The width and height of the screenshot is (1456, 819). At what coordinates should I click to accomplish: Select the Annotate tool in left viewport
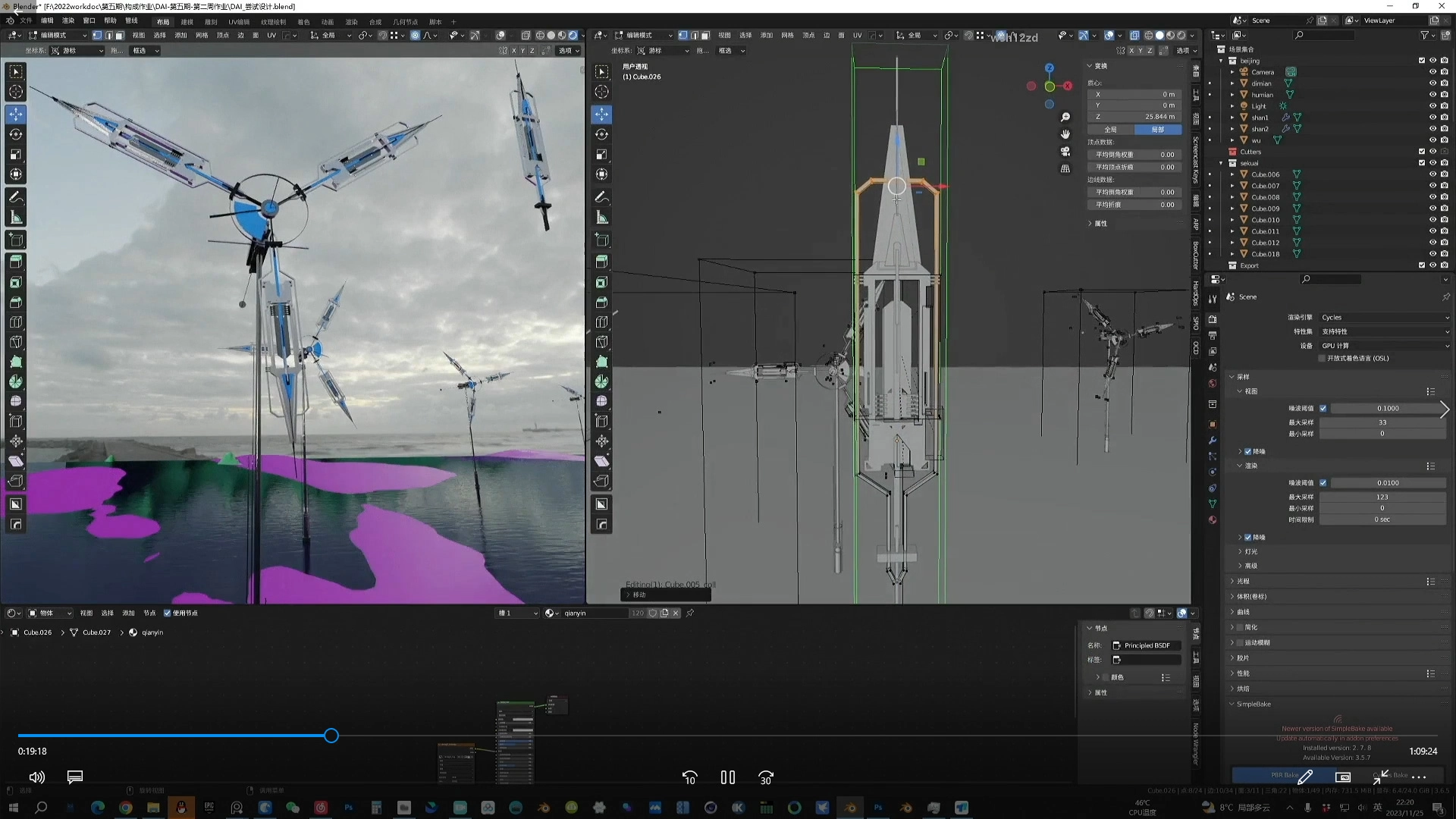point(16,197)
